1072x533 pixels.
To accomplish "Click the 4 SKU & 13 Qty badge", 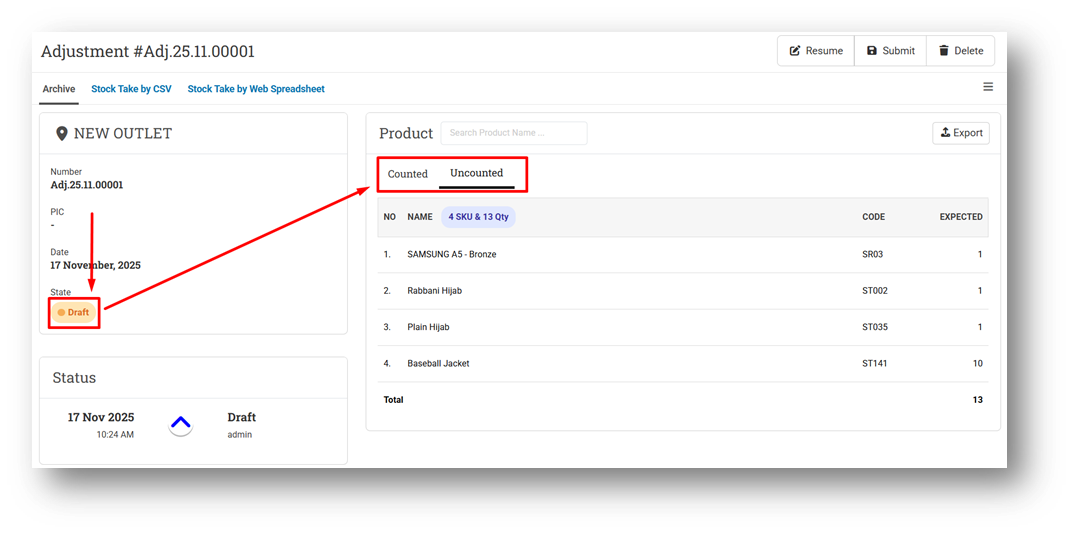I will click(x=478, y=217).
